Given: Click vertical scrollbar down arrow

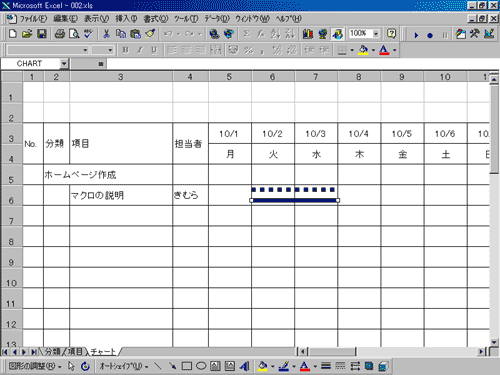Looking at the screenshot, I should (494, 342).
